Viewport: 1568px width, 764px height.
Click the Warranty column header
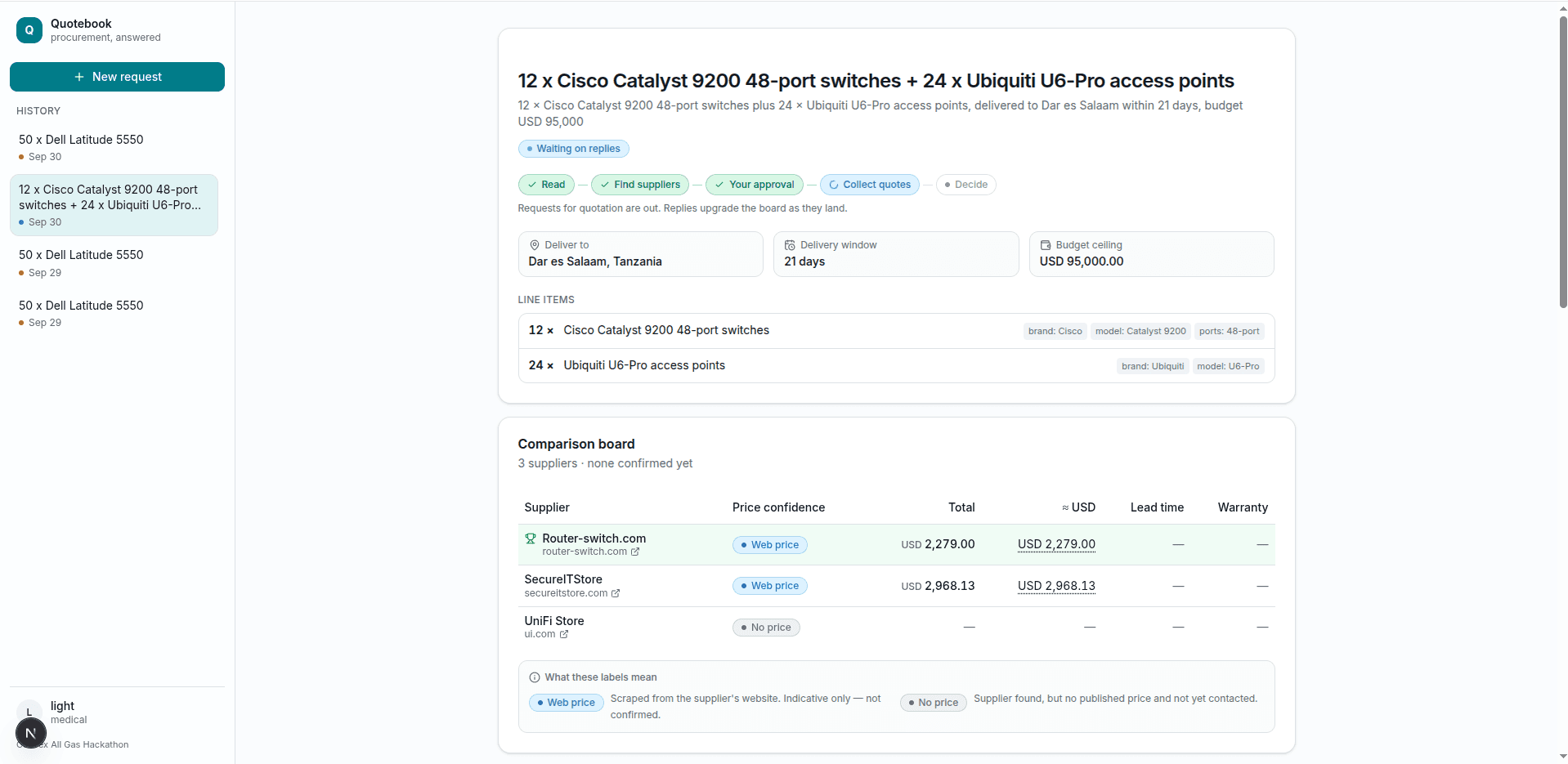pos(1243,507)
